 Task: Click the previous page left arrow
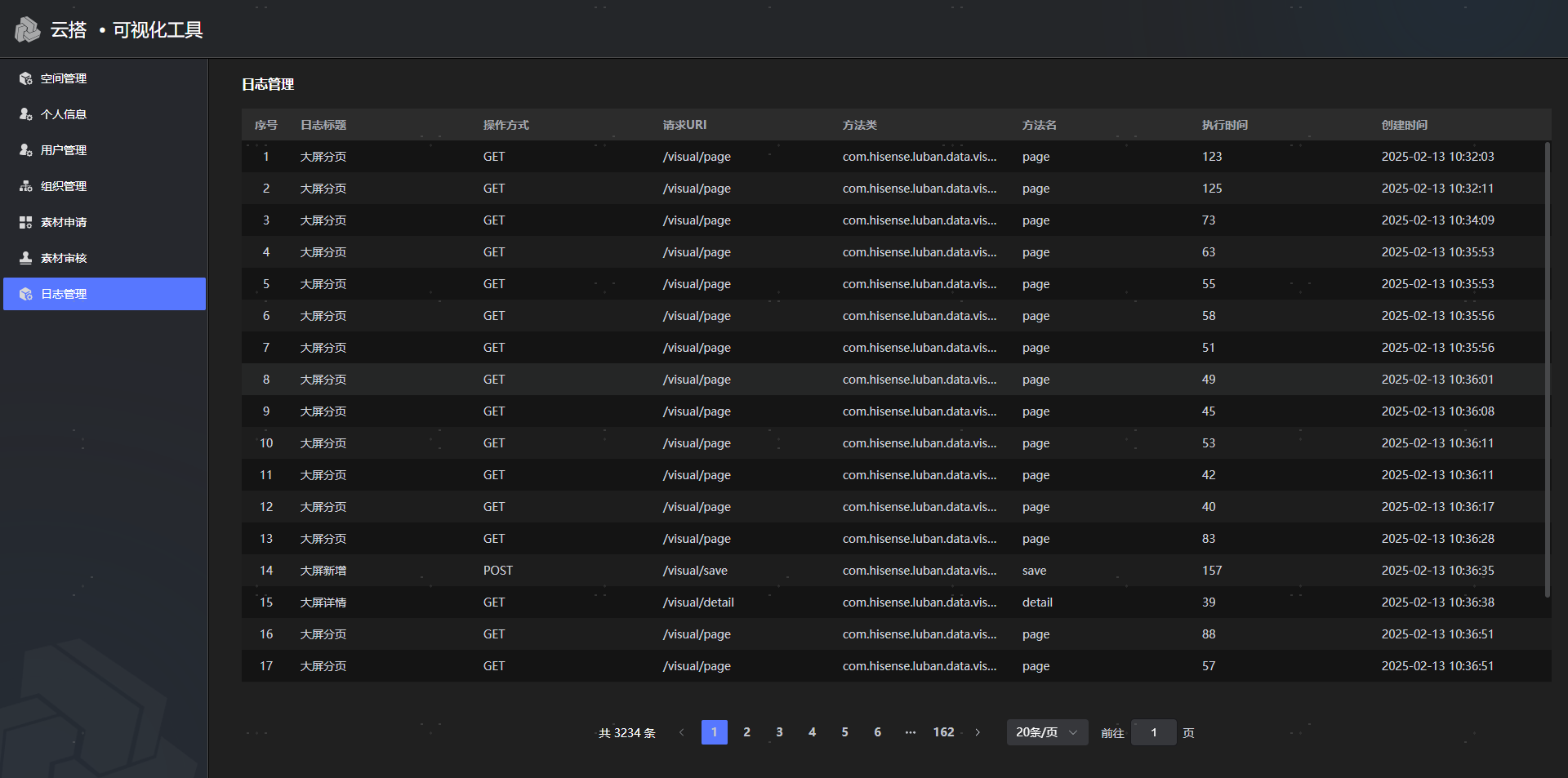click(681, 732)
